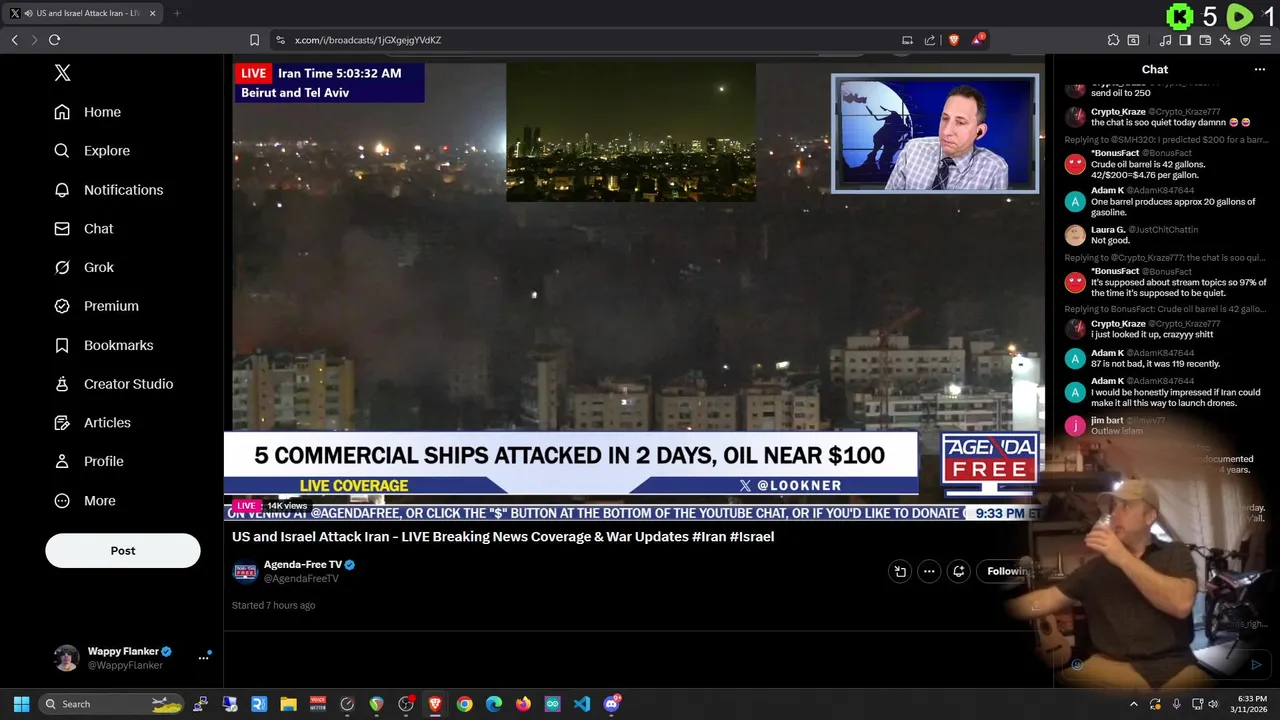Open the Chat section in the sidebar
The height and width of the screenshot is (720, 1280).
[x=84, y=229]
